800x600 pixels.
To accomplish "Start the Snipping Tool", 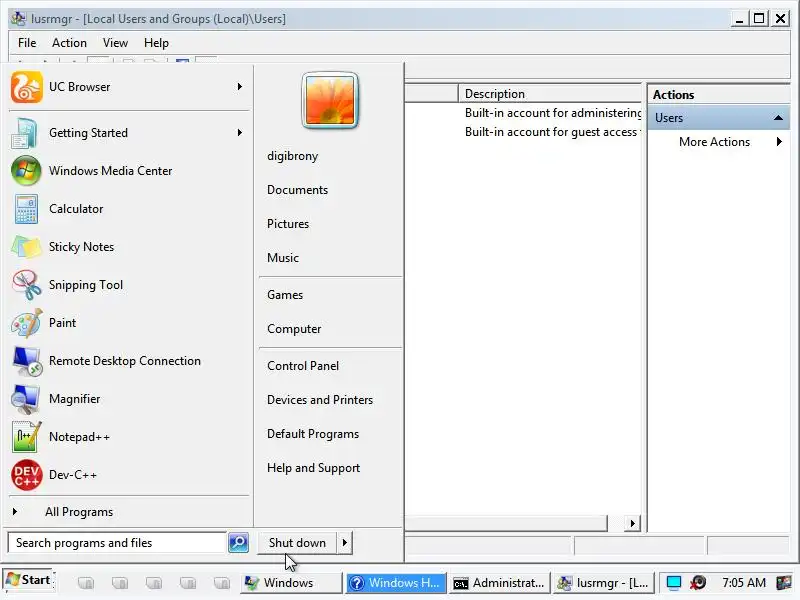I will coord(129,285).
